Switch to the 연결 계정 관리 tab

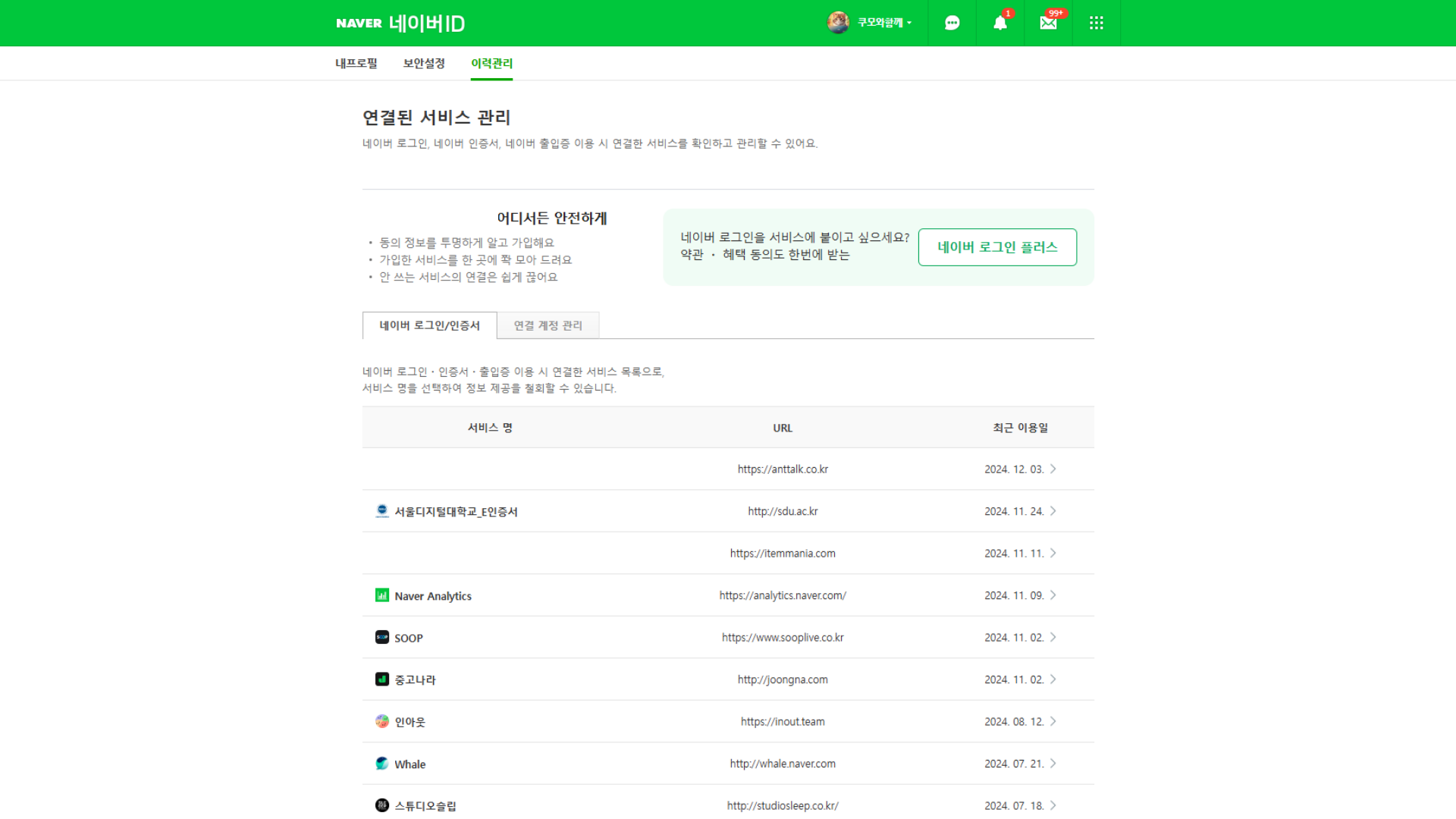[x=548, y=325]
